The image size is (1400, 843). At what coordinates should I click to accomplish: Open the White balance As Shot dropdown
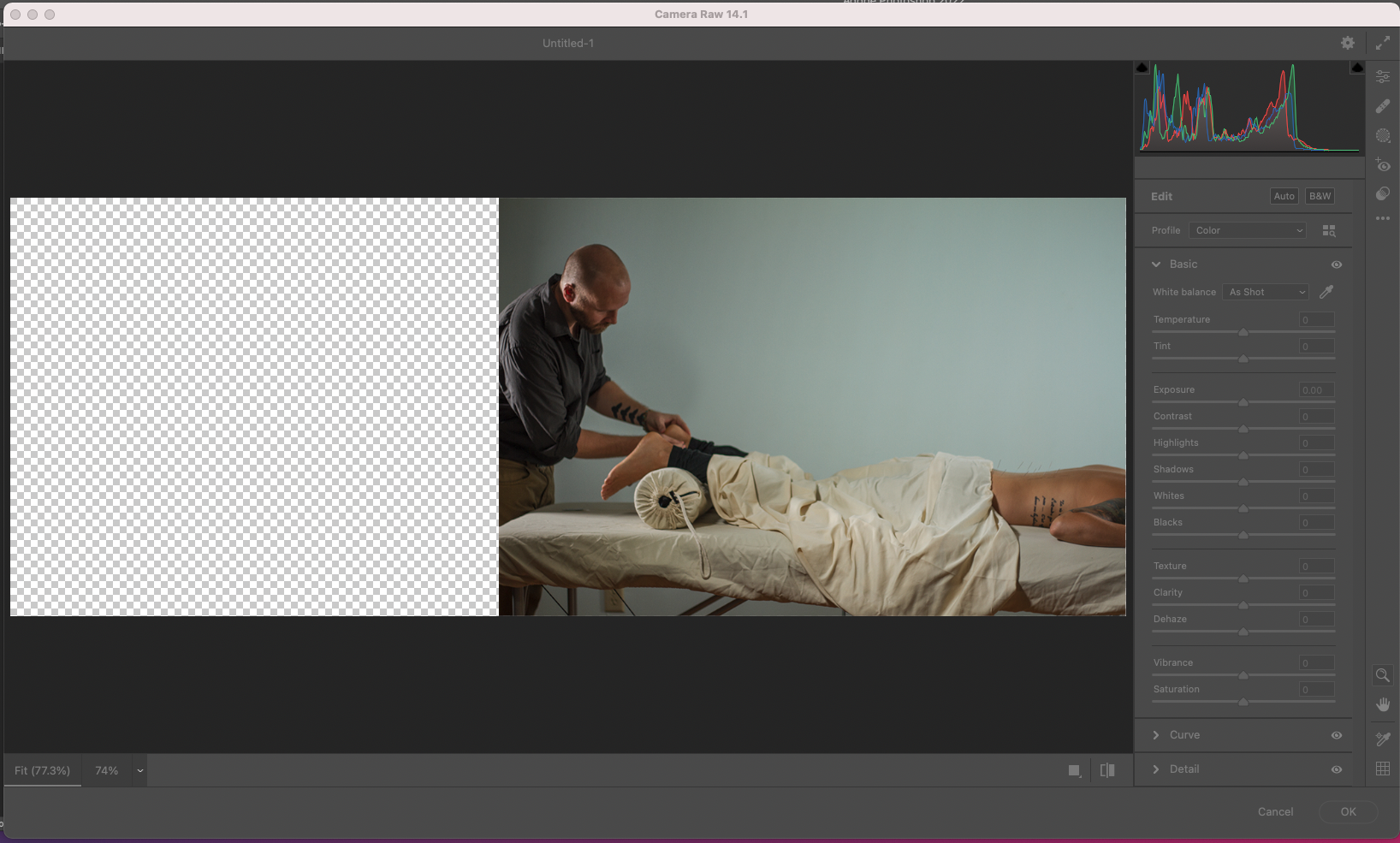(1265, 292)
